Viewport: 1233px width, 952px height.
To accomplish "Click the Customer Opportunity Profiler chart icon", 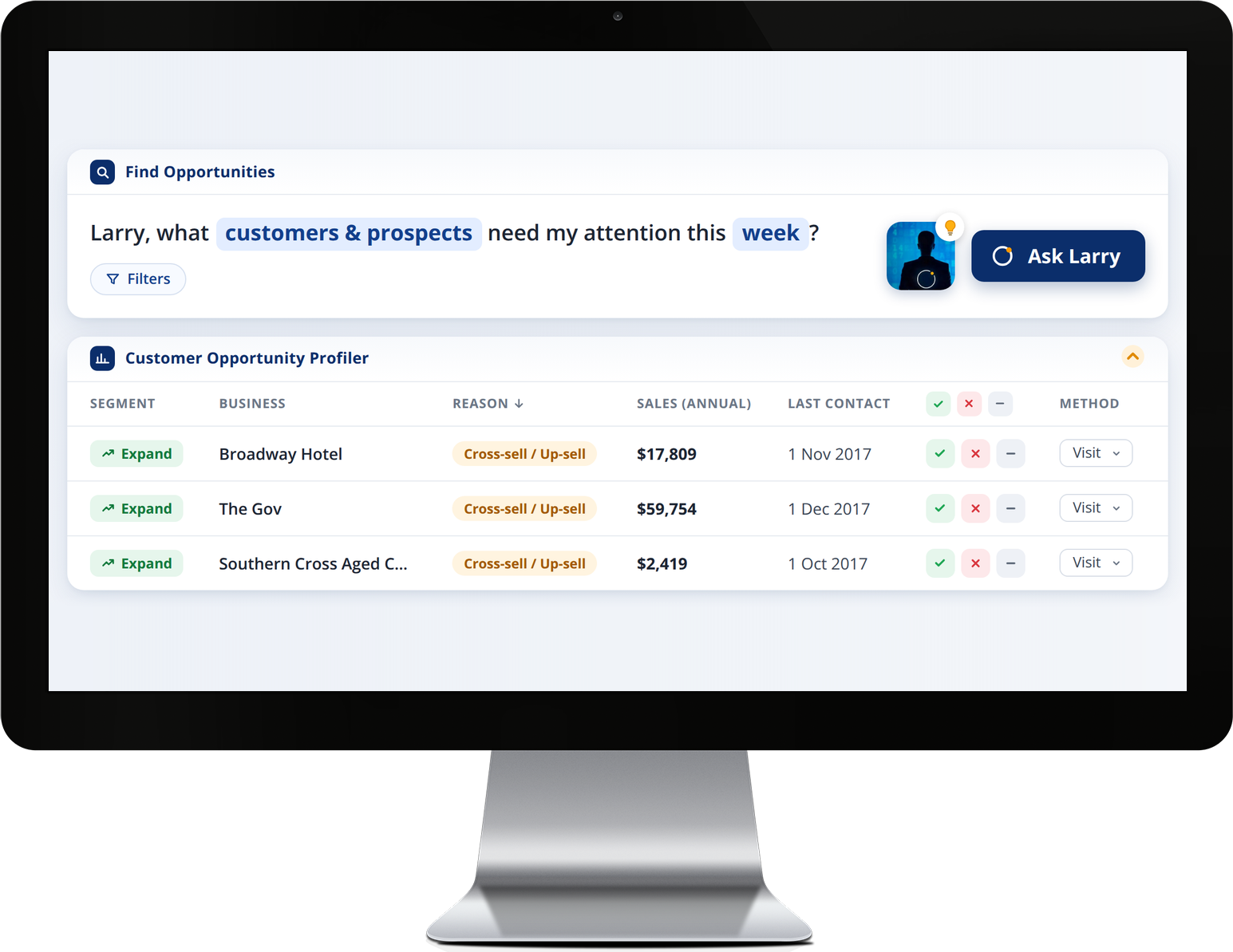I will click(102, 358).
